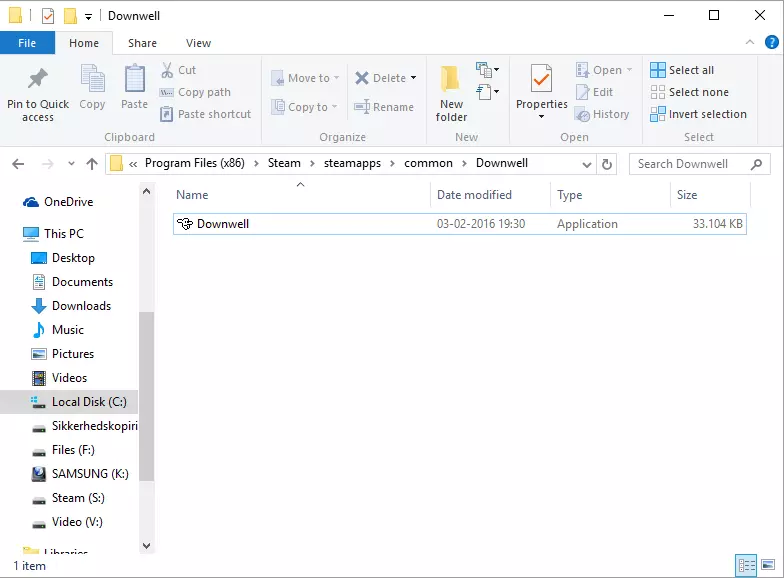Click Copy path in Clipboard group

point(195,92)
